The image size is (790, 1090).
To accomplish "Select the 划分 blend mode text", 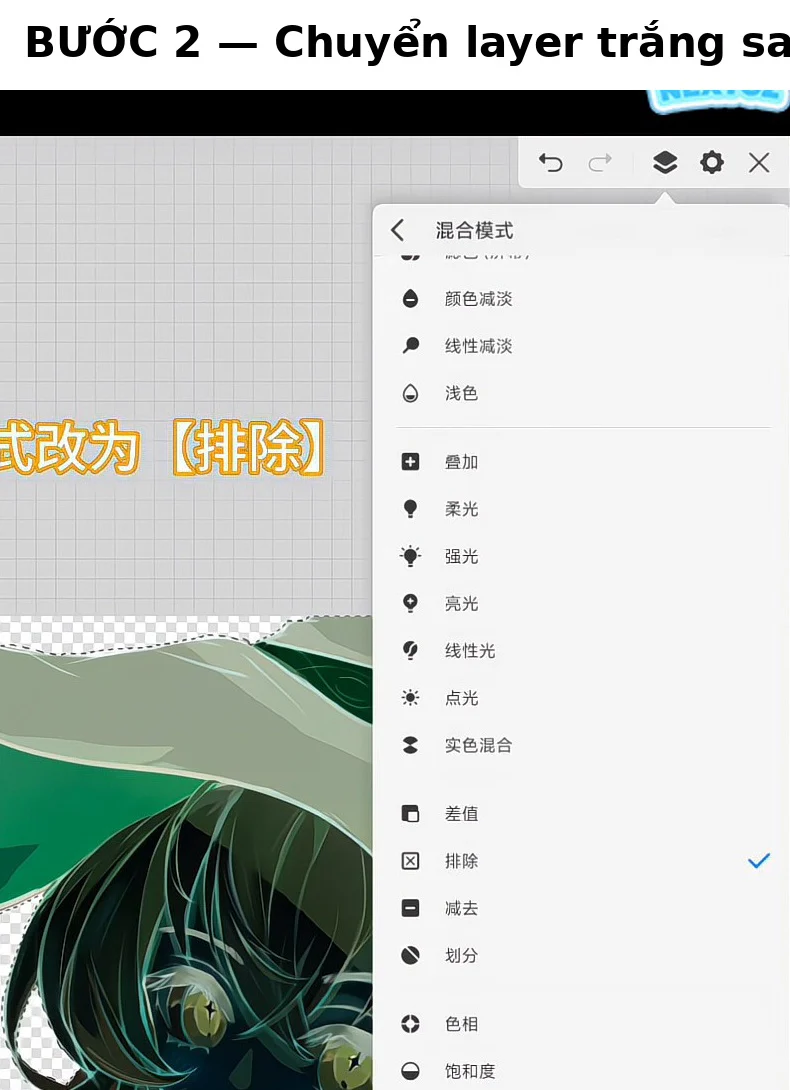I will pos(462,956).
